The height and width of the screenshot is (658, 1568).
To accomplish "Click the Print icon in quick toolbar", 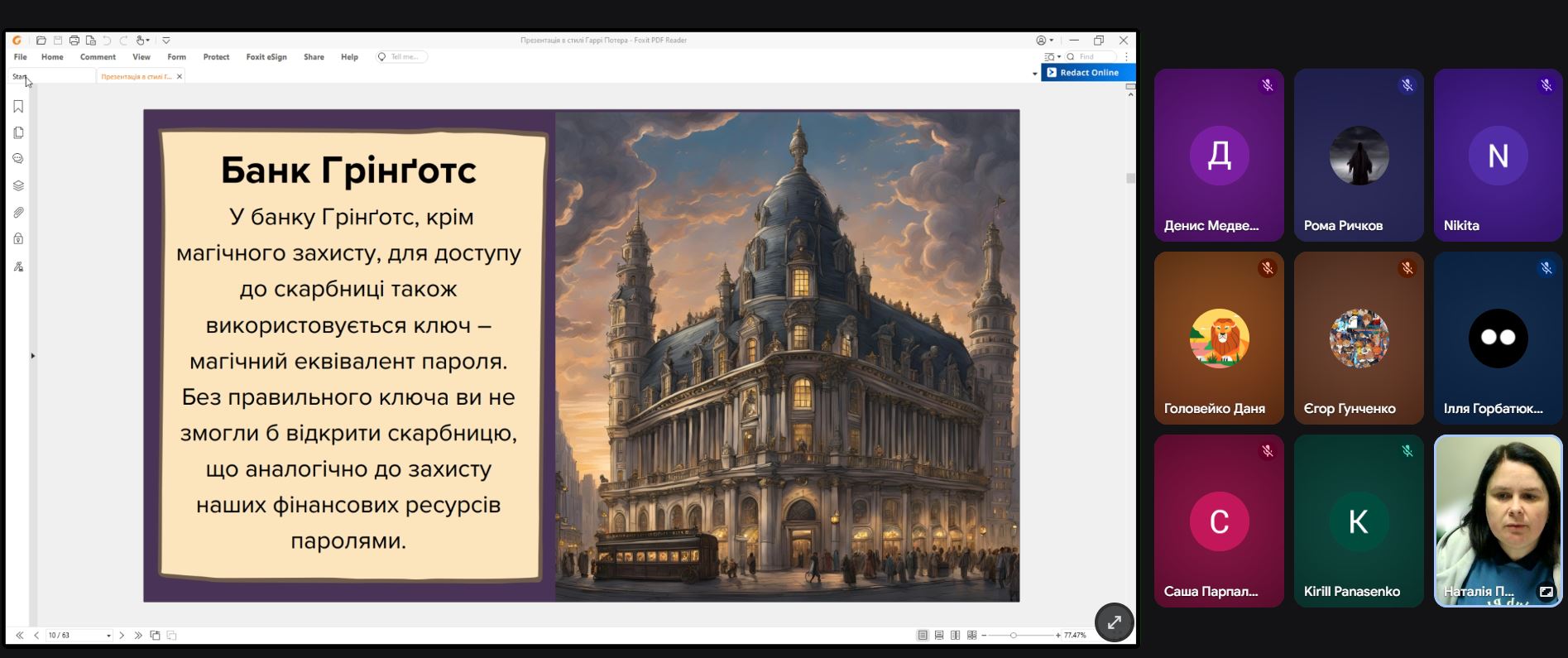I will tap(74, 41).
